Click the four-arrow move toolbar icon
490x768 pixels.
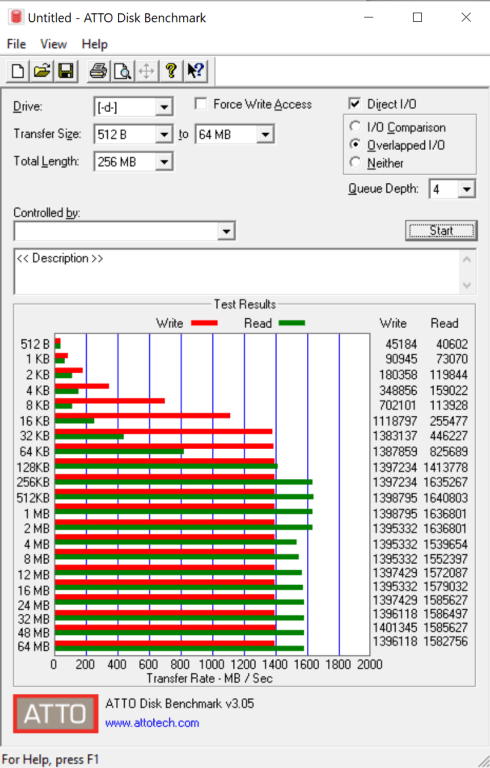146,72
